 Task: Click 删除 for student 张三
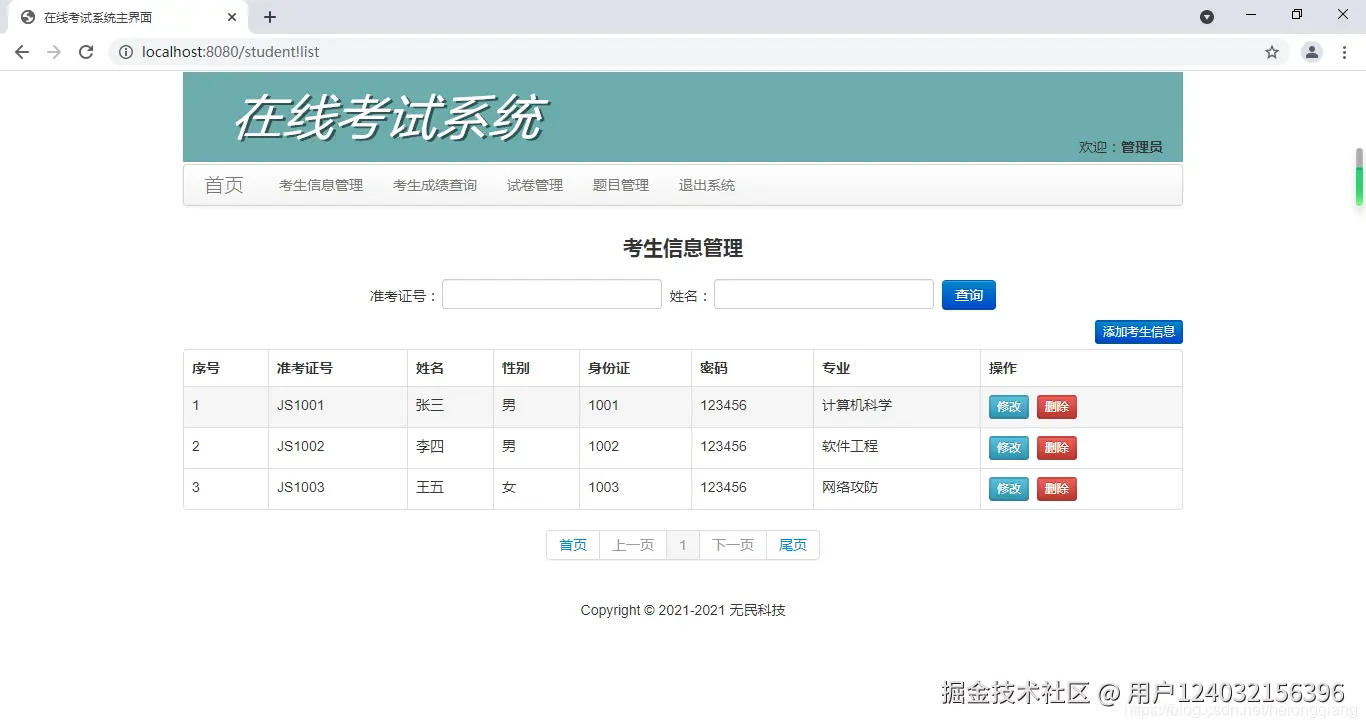pos(1057,407)
